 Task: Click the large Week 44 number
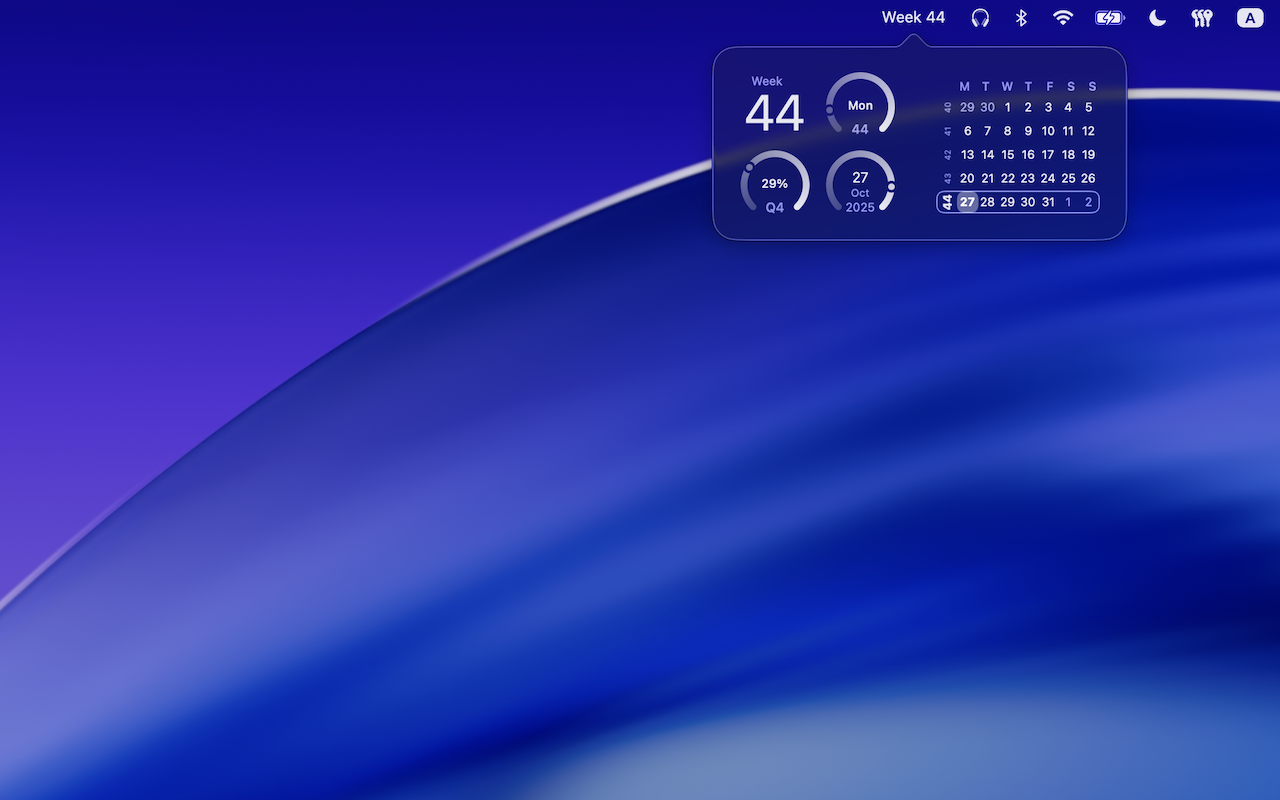[775, 113]
